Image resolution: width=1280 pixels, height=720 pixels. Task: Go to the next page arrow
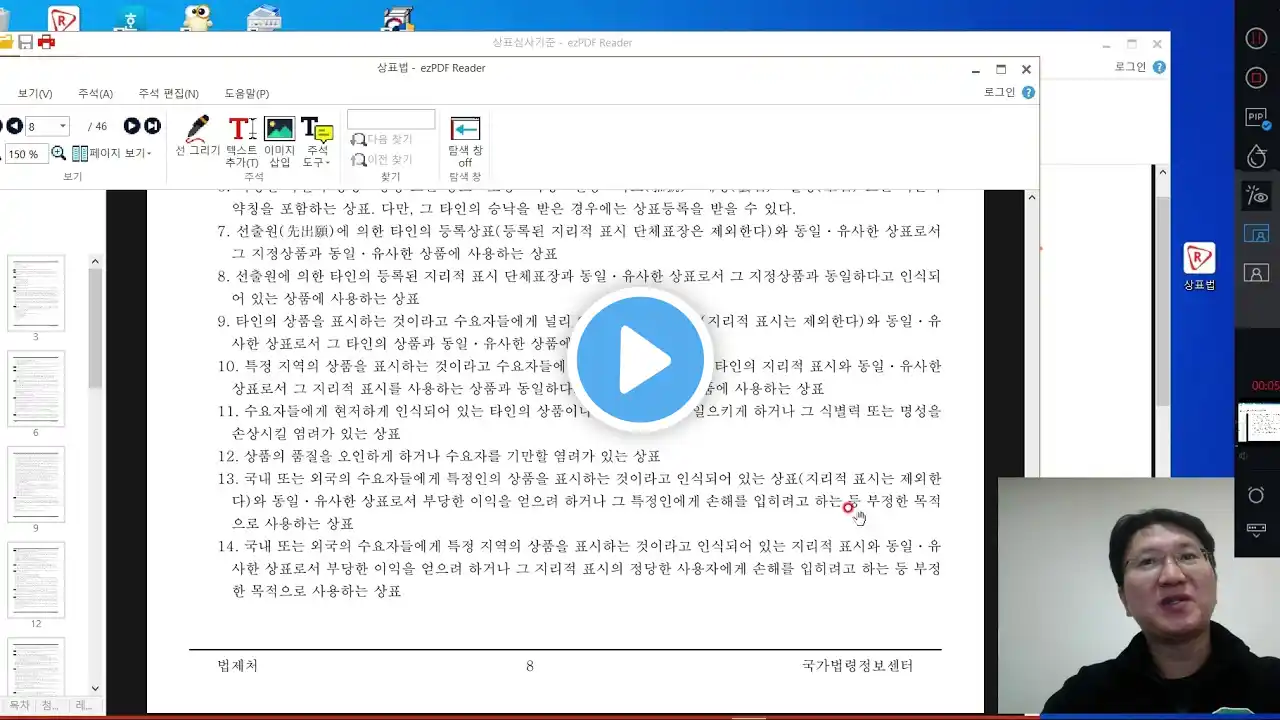132,126
